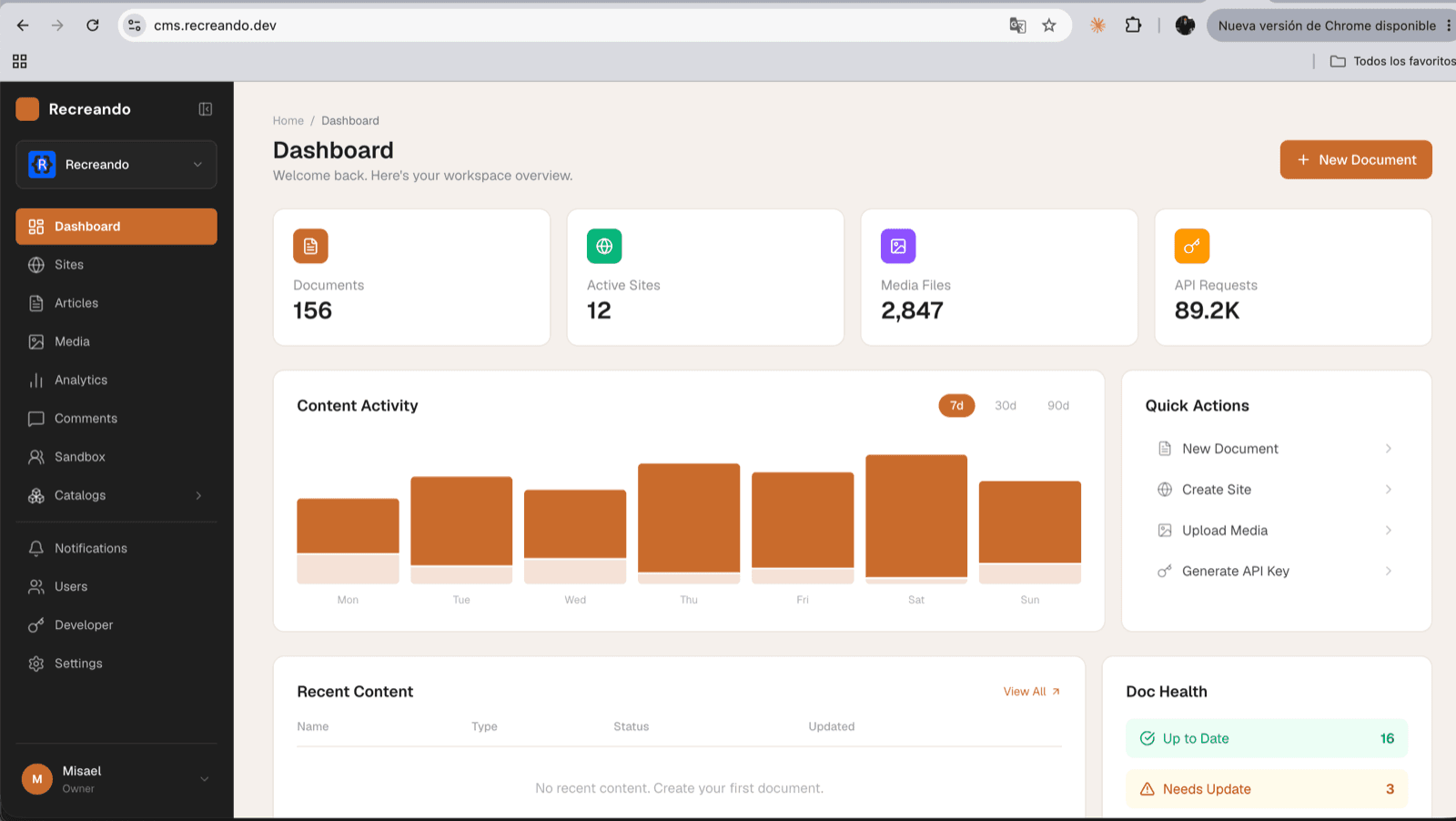Collapse the sidebar panel icon
Viewport: 1456px width, 821px height.
pyautogui.click(x=206, y=109)
